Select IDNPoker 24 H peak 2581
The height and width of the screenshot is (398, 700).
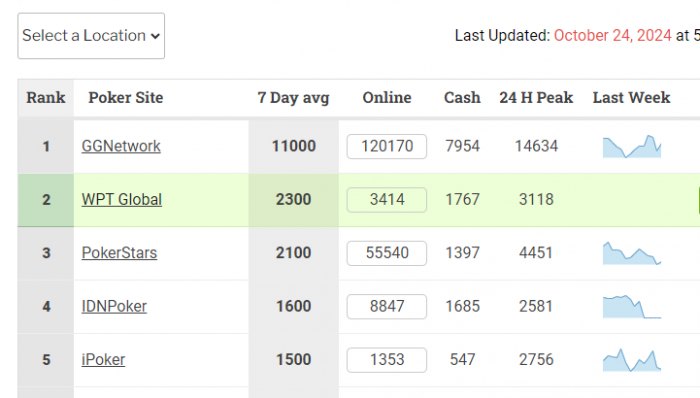coord(536,306)
